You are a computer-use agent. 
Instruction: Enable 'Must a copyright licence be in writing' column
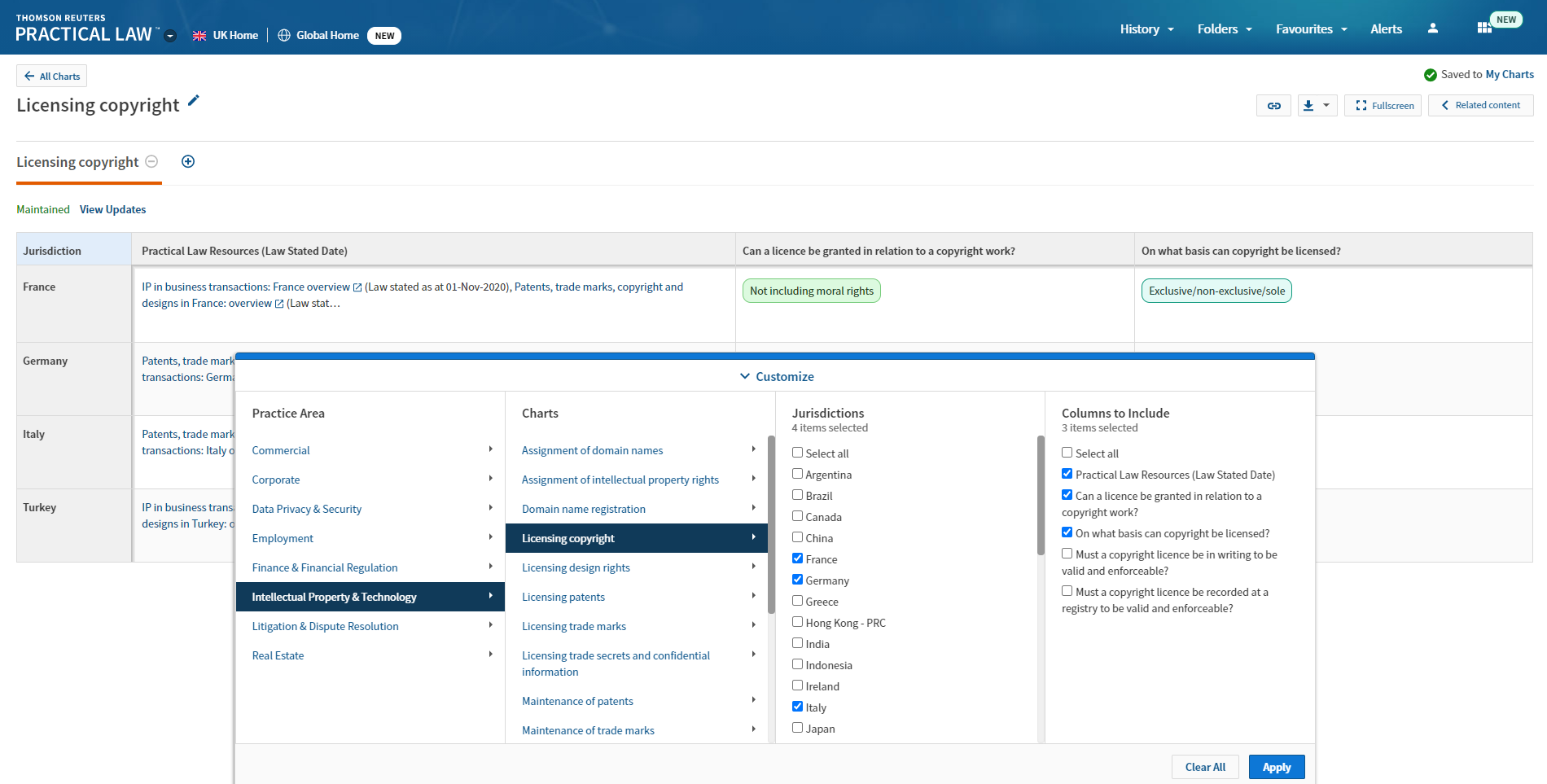pyautogui.click(x=1067, y=554)
